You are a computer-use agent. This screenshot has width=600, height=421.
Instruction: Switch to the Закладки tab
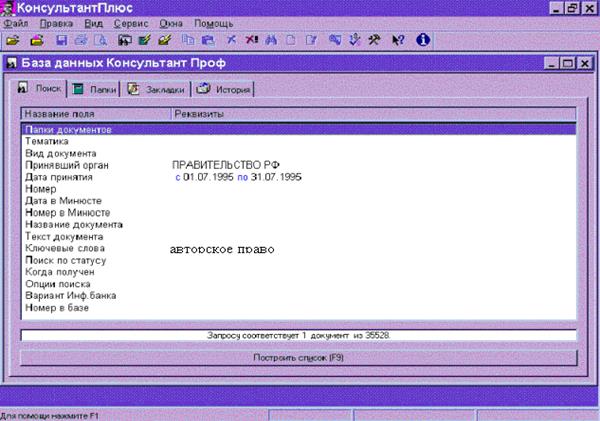point(156,90)
